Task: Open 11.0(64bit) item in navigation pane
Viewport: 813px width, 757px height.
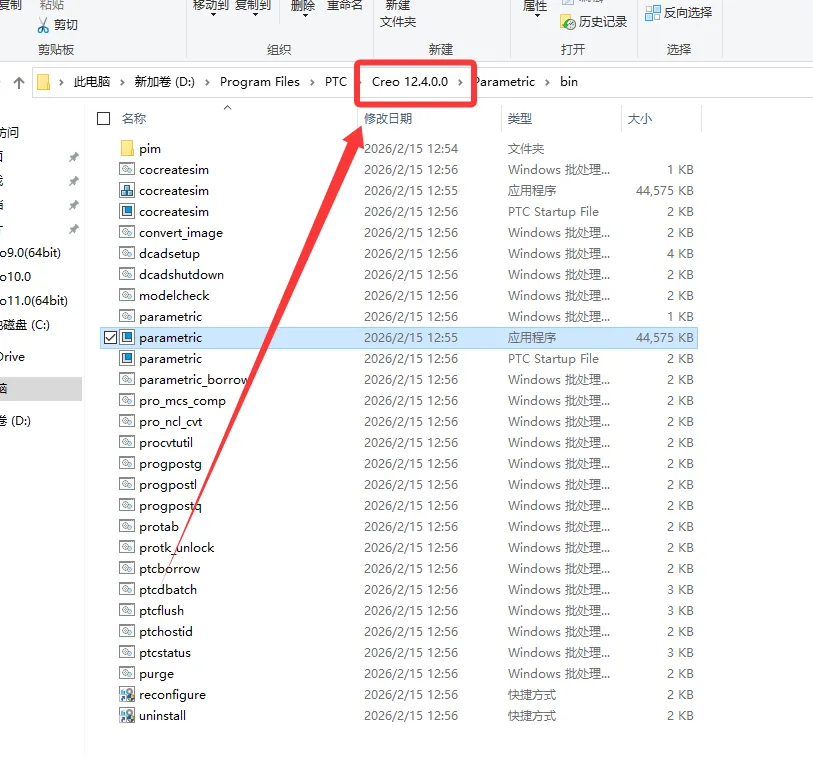Action: 34,301
